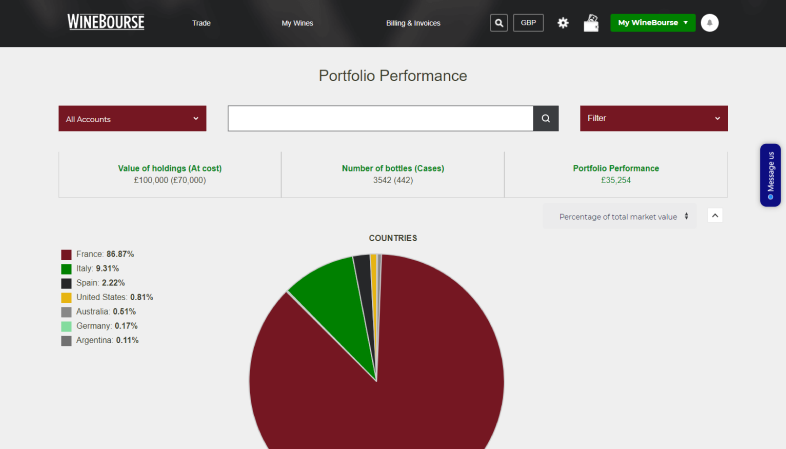Select the dark Spain pie slice
This screenshot has width=786, height=449.
click(365, 286)
